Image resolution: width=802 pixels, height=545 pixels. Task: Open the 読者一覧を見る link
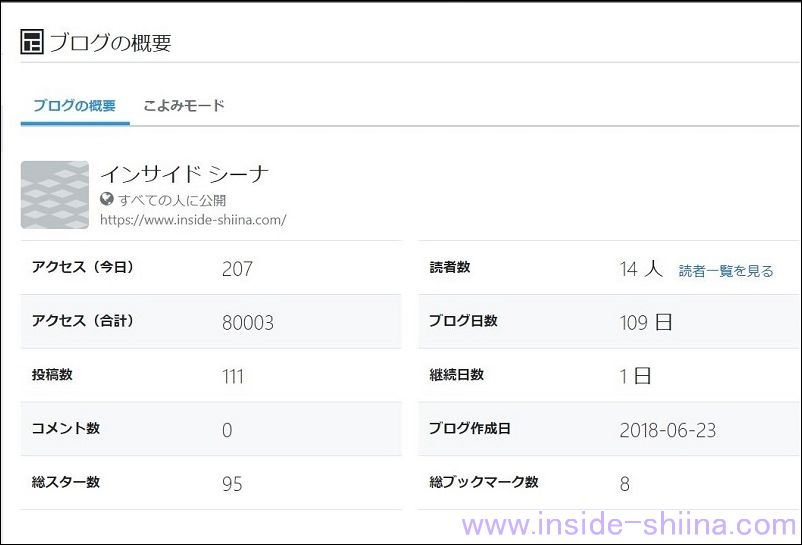[726, 270]
